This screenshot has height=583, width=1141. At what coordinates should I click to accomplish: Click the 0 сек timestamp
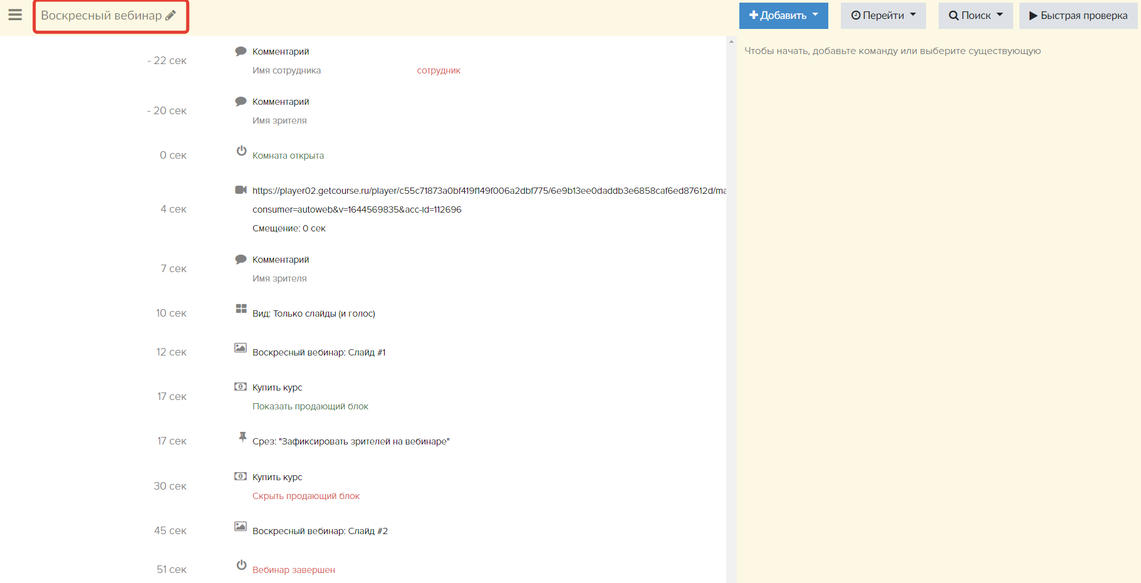pos(173,155)
